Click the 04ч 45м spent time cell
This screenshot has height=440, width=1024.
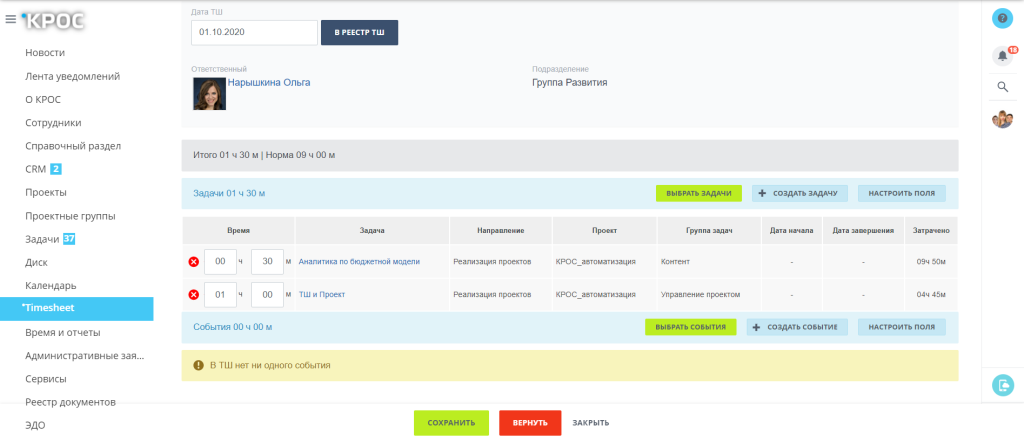pos(931,295)
